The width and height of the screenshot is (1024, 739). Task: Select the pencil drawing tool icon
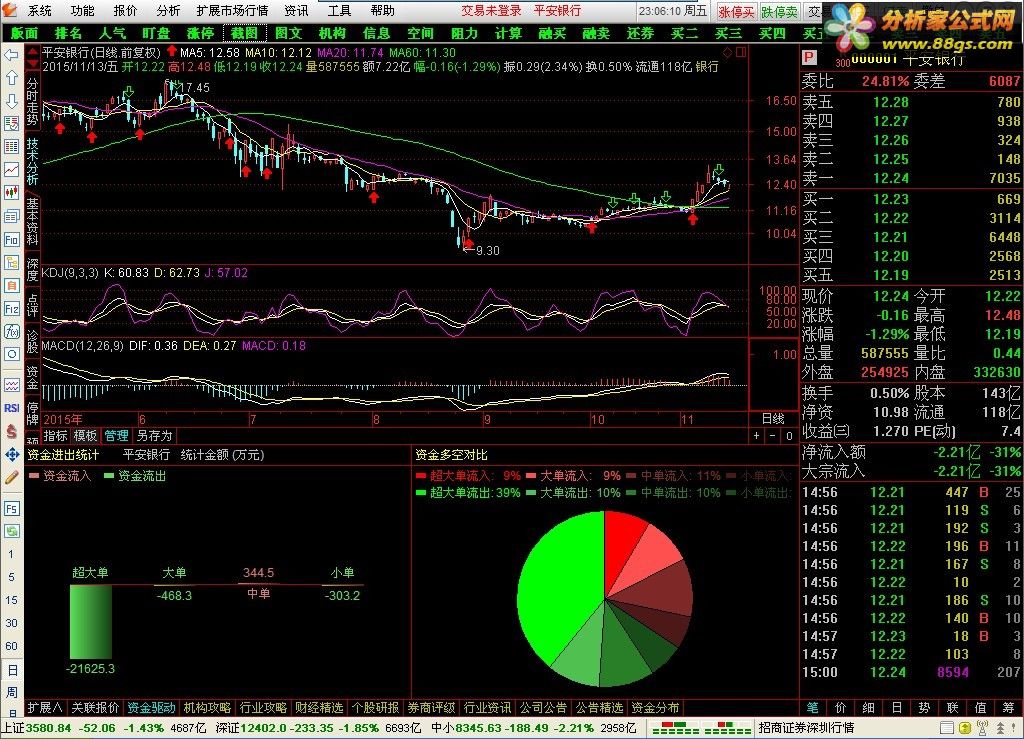(11, 477)
